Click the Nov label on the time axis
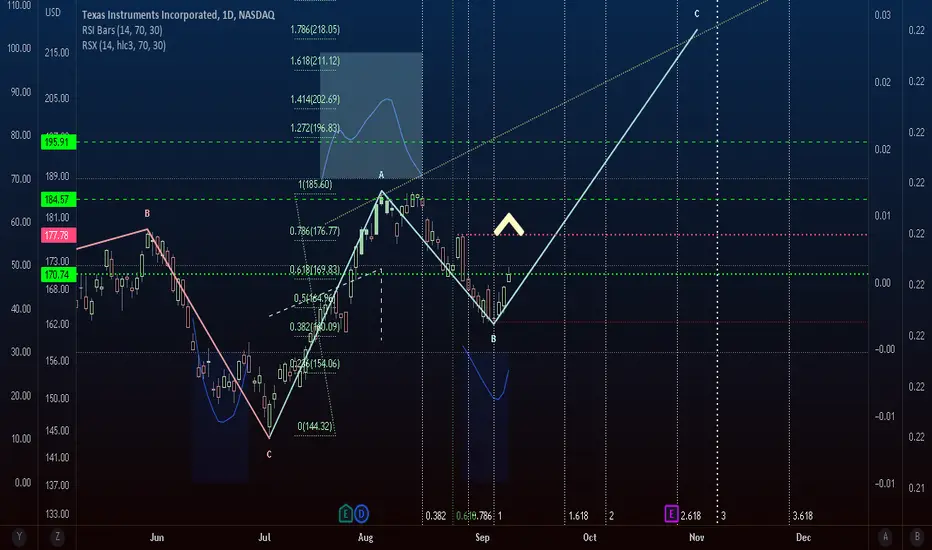The image size is (932, 550). 697,538
